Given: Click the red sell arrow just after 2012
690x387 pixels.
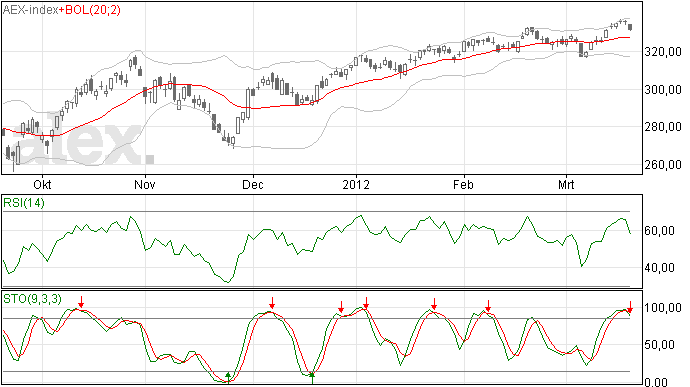Looking at the screenshot, I should (366, 303).
